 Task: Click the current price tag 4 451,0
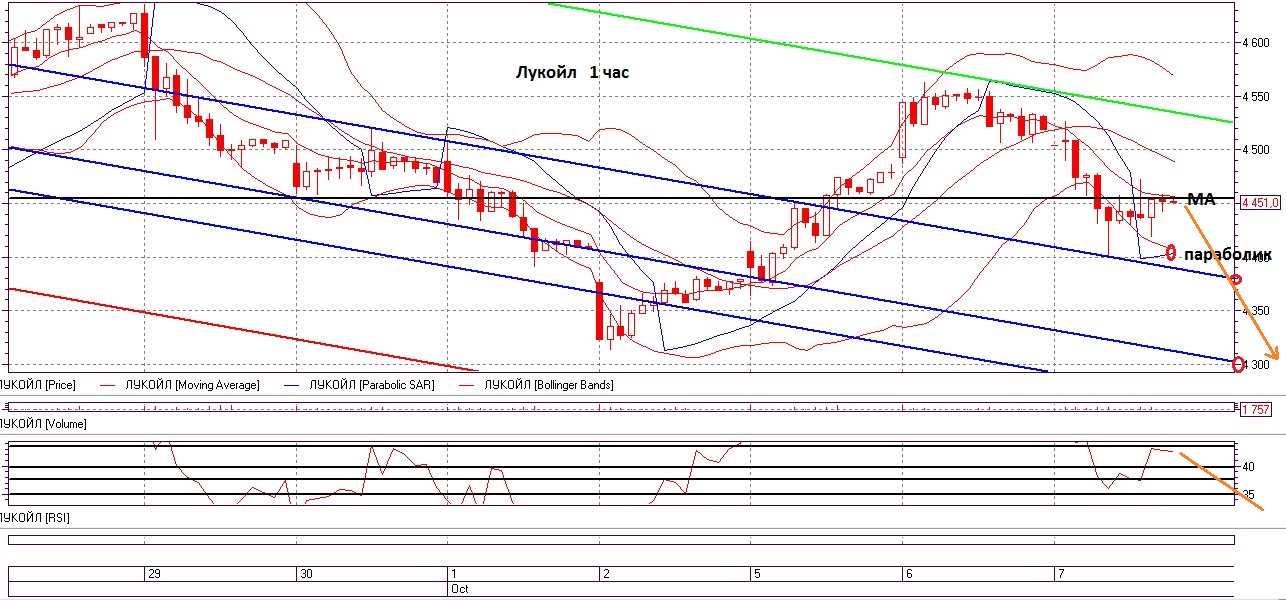tap(1261, 203)
